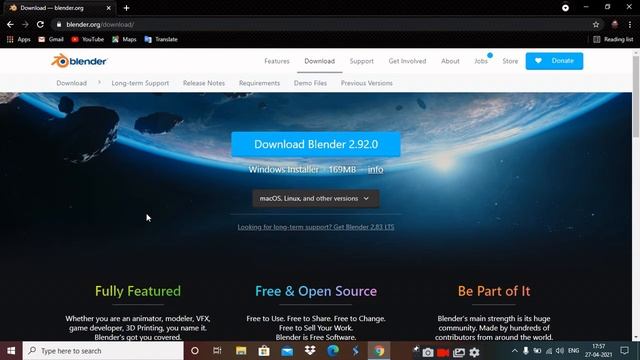Open Task View on taskbar
The height and width of the screenshot is (360, 640).
click(x=217, y=351)
